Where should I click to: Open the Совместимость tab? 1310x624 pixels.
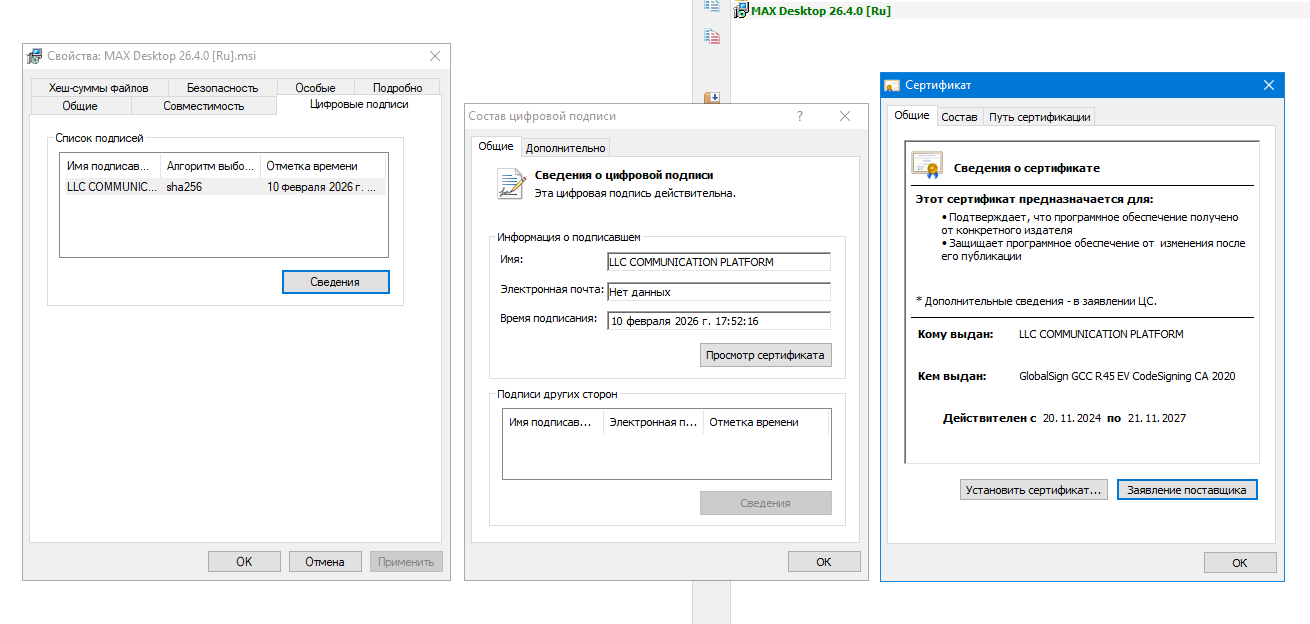coord(204,105)
